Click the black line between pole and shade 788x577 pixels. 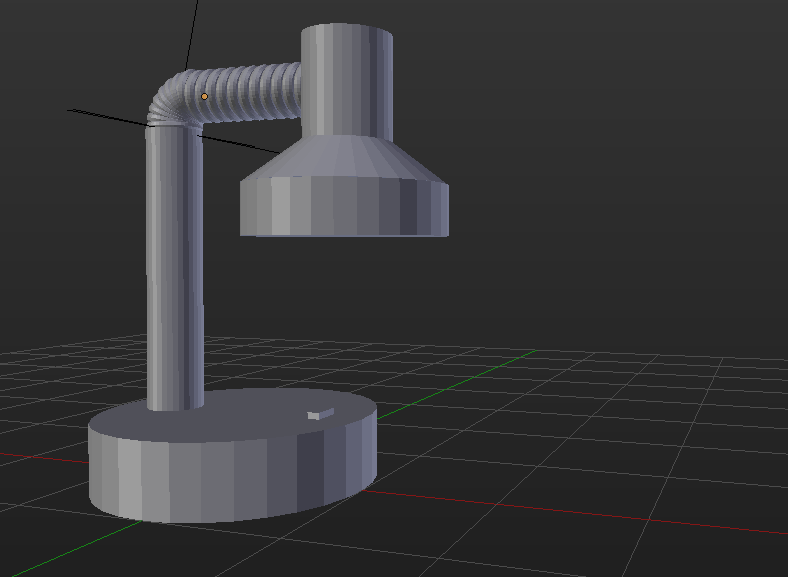point(239,144)
